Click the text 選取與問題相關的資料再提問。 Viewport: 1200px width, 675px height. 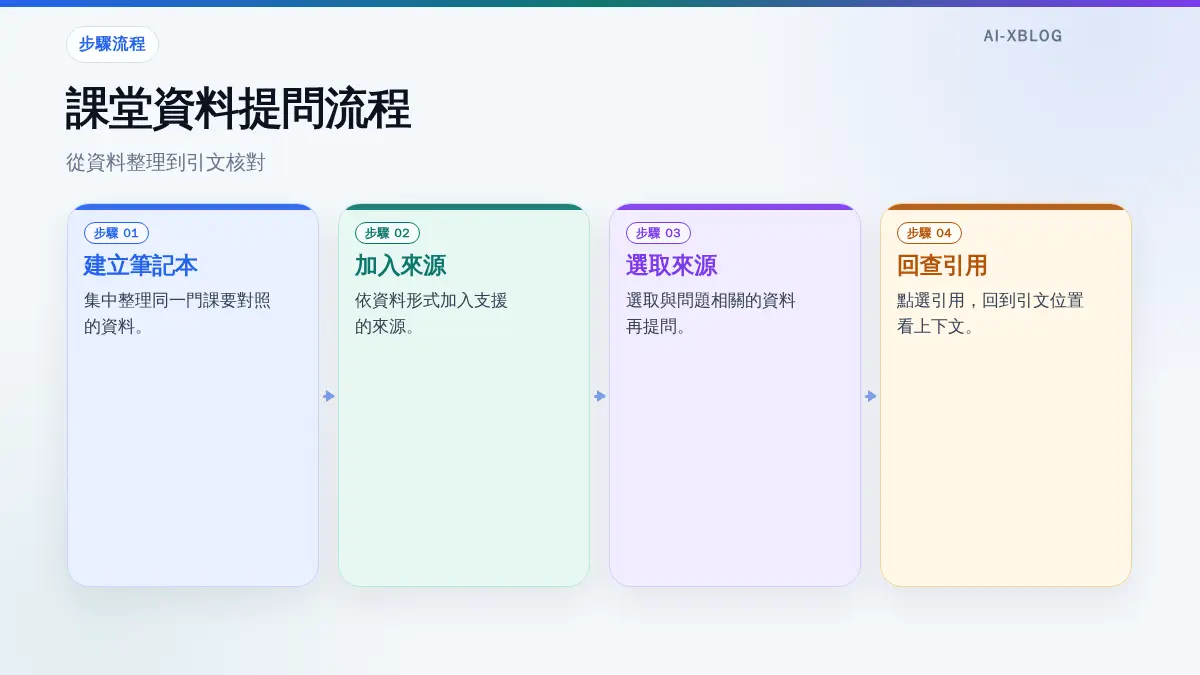coord(711,313)
